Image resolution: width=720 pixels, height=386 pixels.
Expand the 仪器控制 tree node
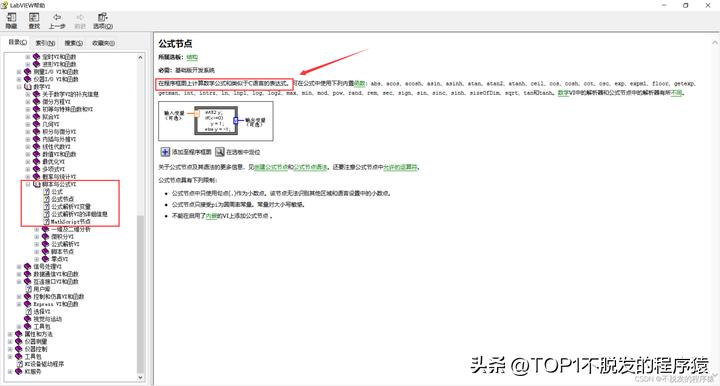[10, 349]
